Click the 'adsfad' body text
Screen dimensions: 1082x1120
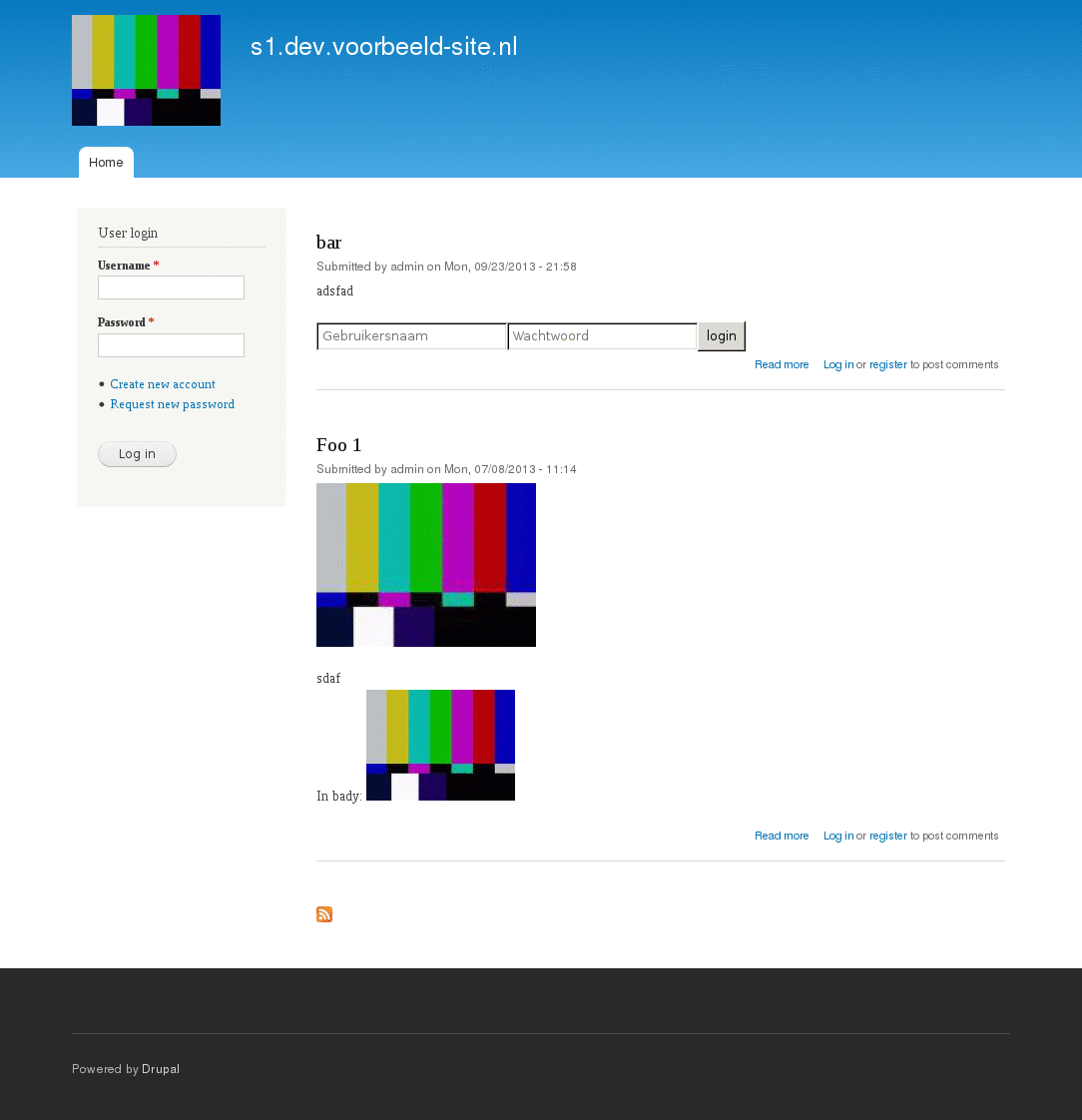(x=335, y=290)
